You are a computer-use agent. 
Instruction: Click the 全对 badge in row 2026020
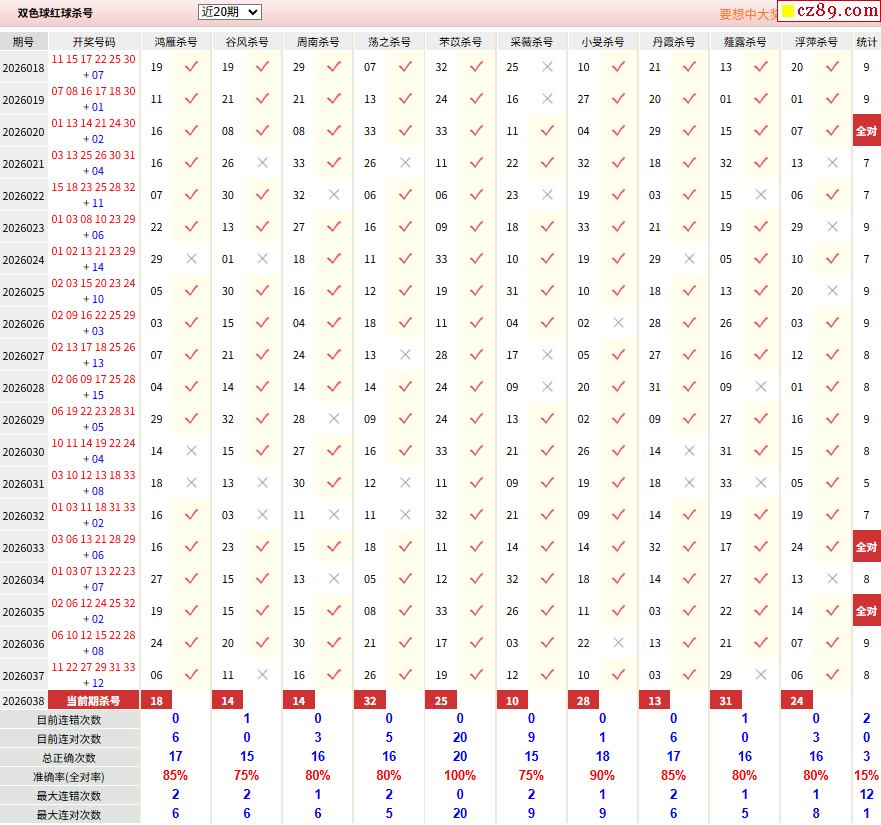[866, 131]
